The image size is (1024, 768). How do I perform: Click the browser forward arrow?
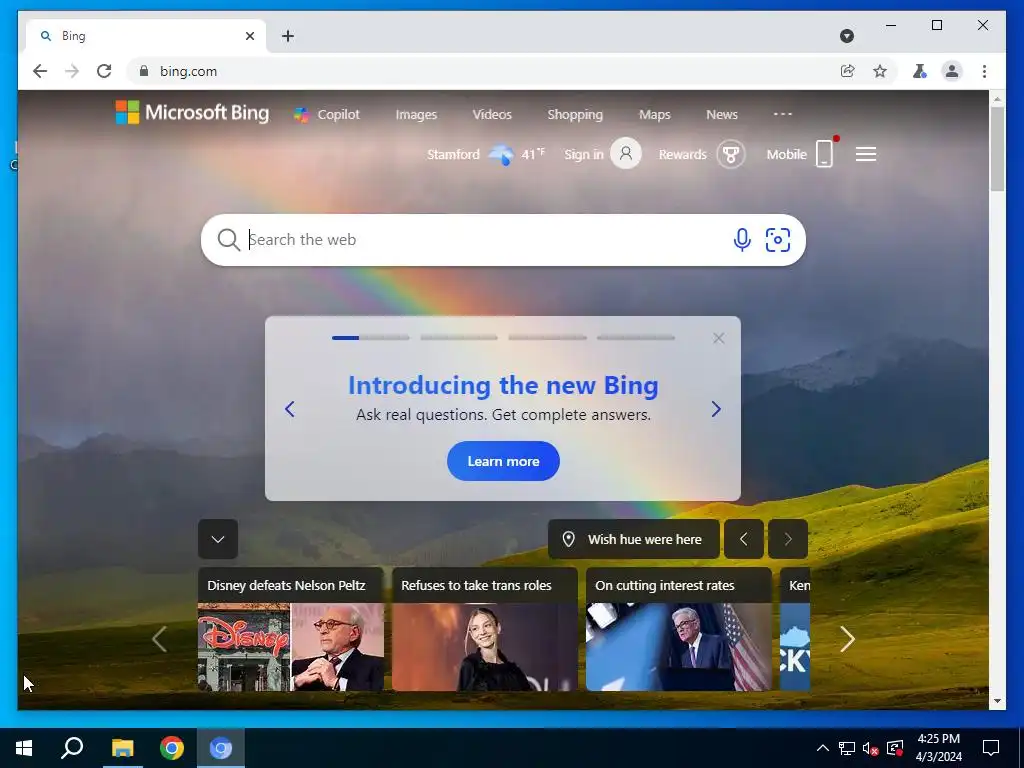[72, 71]
